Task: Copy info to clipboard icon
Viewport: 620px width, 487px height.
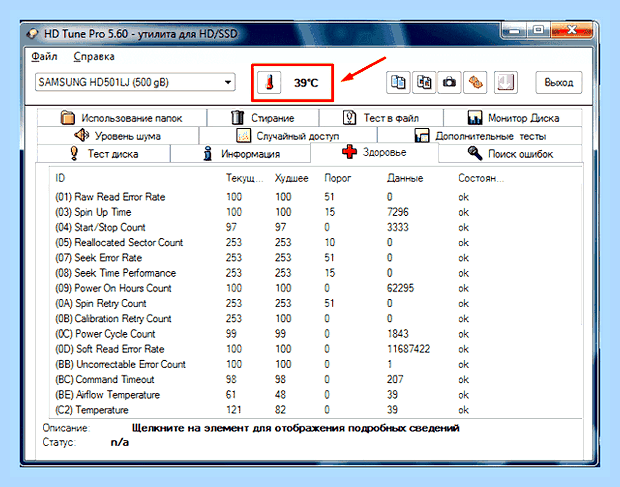Action: click(398, 82)
